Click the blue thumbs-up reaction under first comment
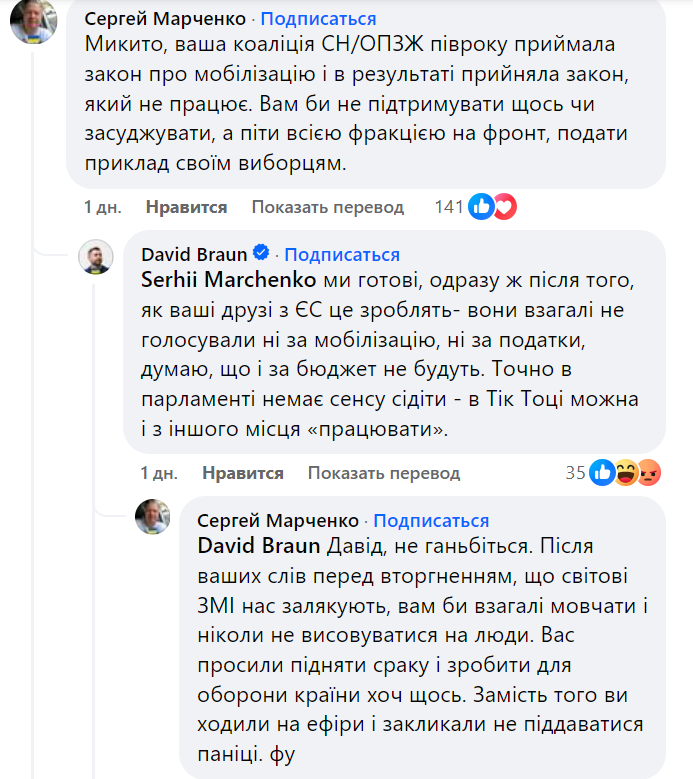Viewport: 693px width, 779px height. point(482,207)
